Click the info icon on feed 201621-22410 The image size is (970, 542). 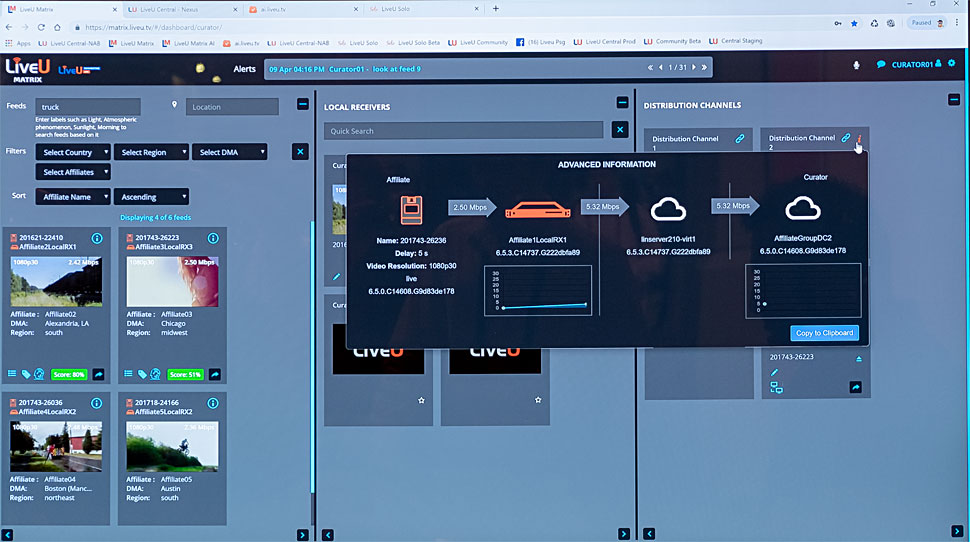point(98,239)
